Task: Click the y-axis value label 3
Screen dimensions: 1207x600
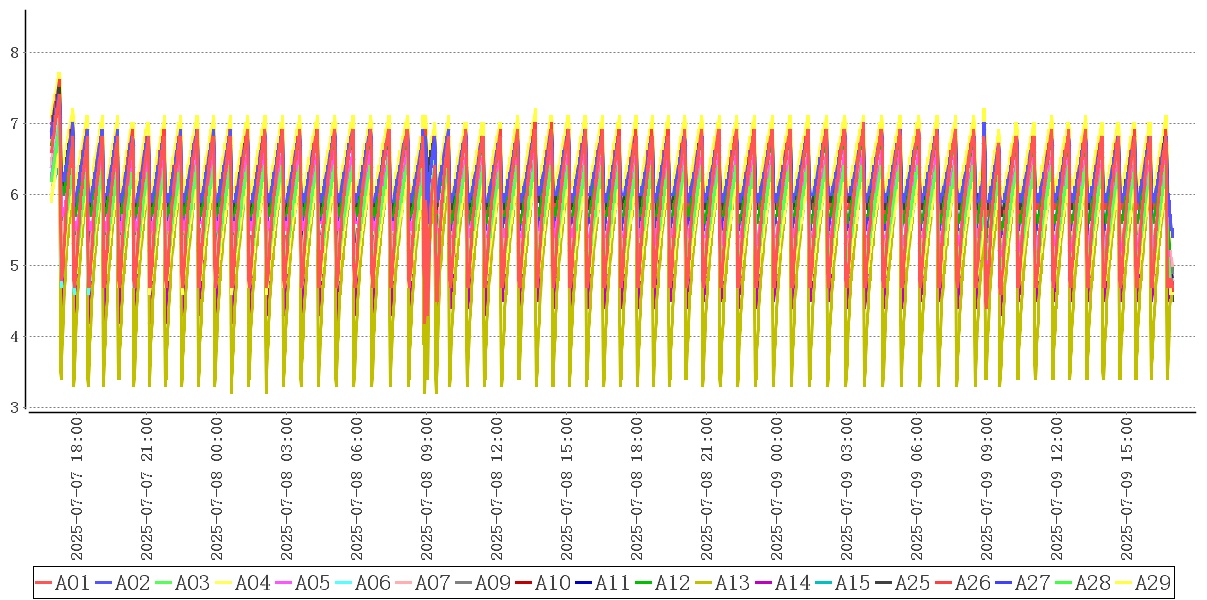Action: [x=14, y=408]
